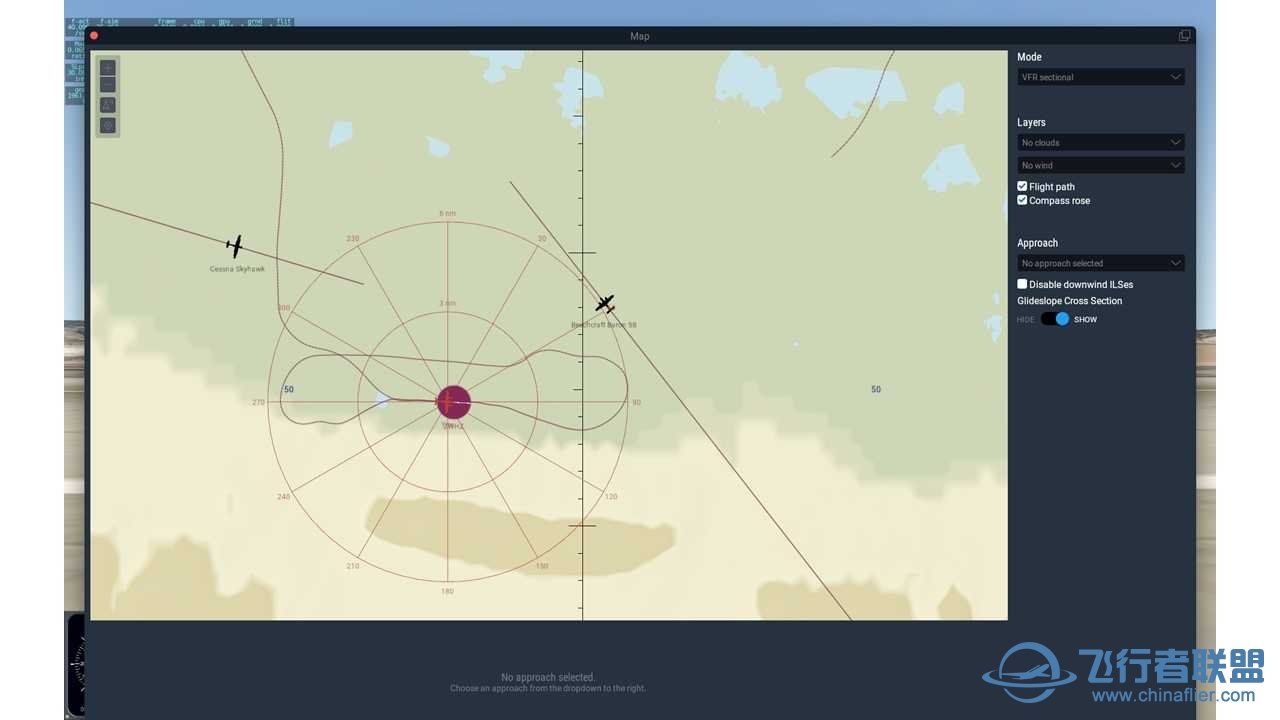This screenshot has height=720, width=1280.
Task: Click the 3 nm range ring label
Action: point(447,303)
